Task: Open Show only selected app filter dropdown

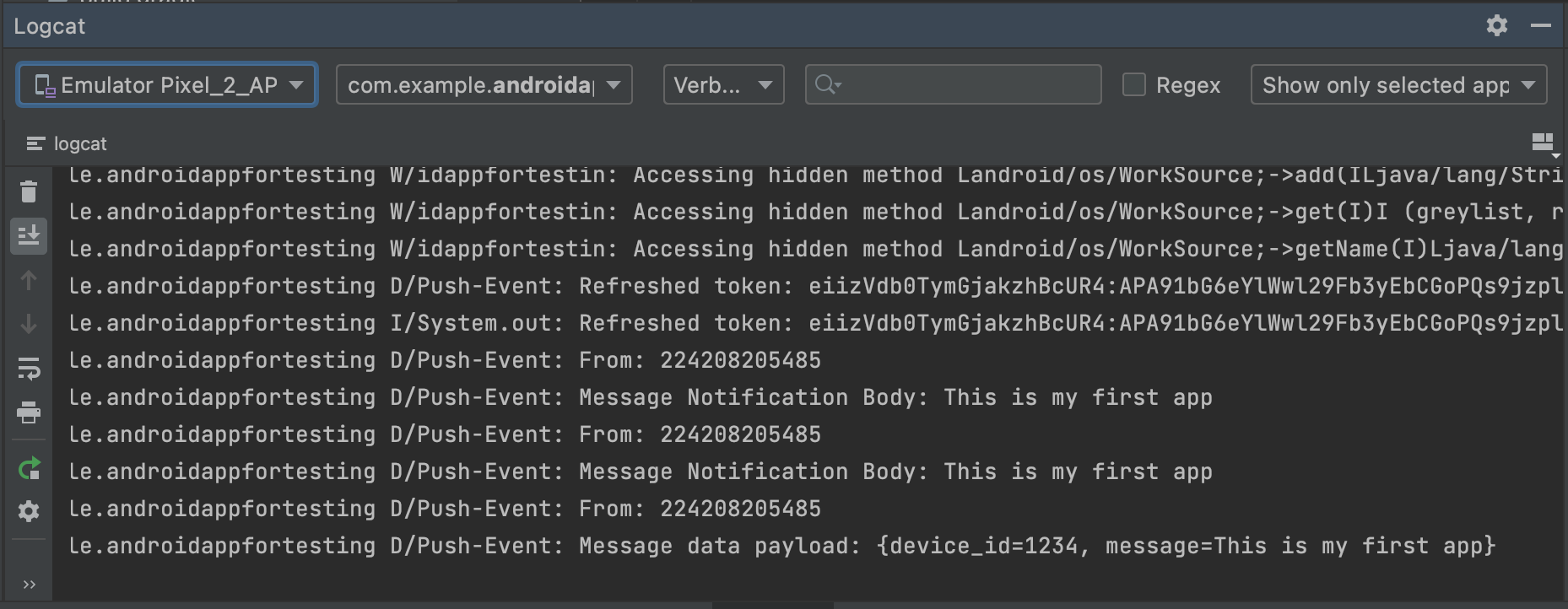Action: 1399,84
